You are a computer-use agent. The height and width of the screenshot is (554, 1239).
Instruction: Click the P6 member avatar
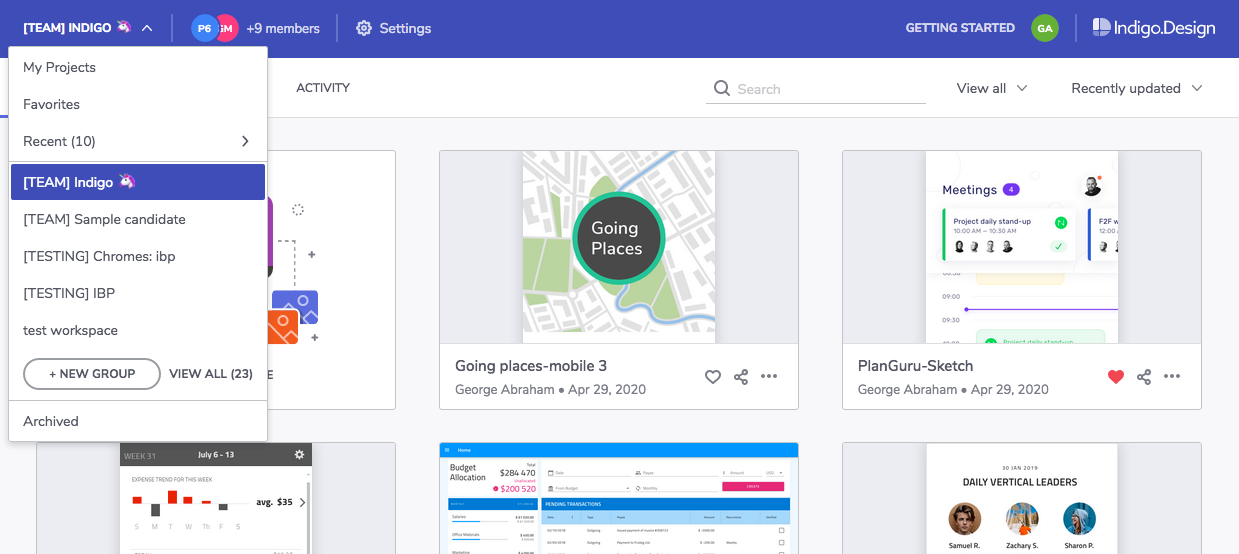click(x=203, y=28)
